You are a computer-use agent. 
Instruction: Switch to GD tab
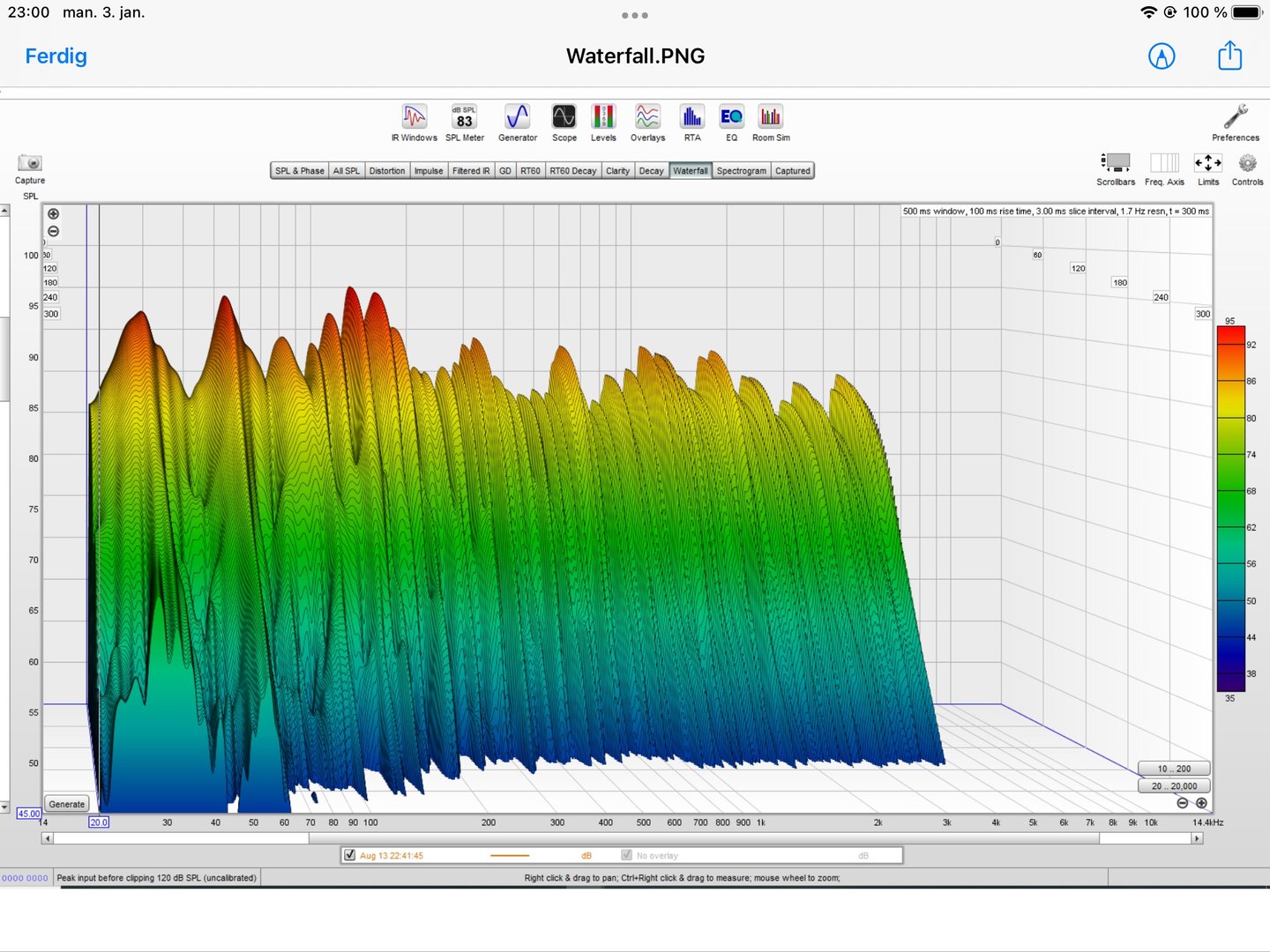tap(505, 171)
